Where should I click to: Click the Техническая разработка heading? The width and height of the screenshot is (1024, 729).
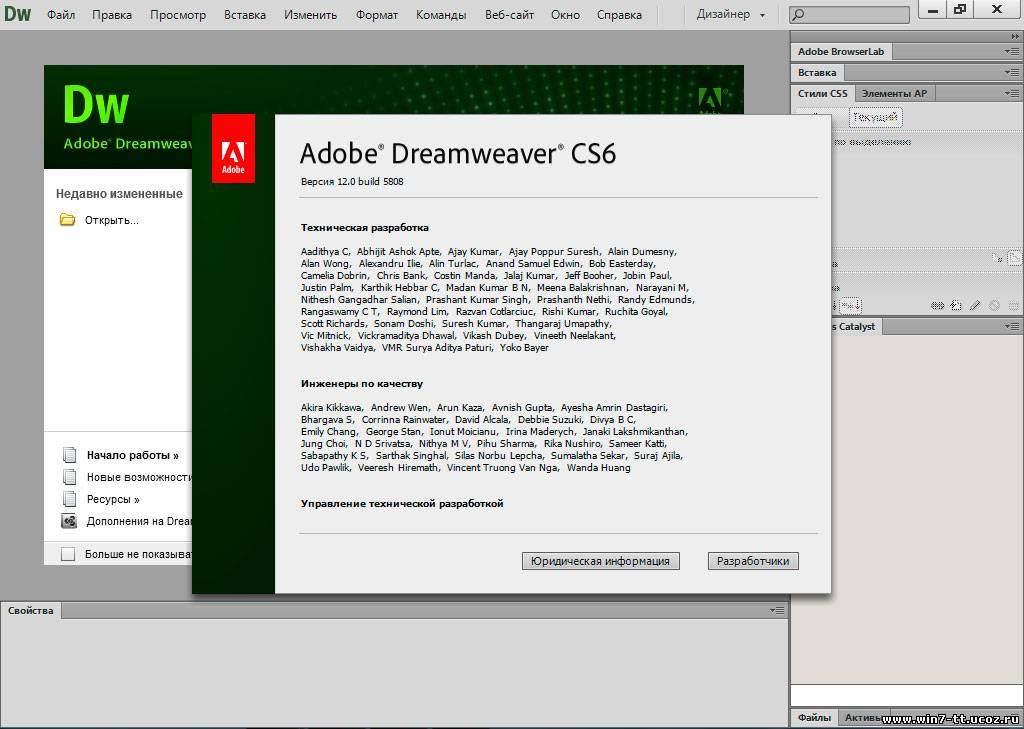click(x=364, y=227)
